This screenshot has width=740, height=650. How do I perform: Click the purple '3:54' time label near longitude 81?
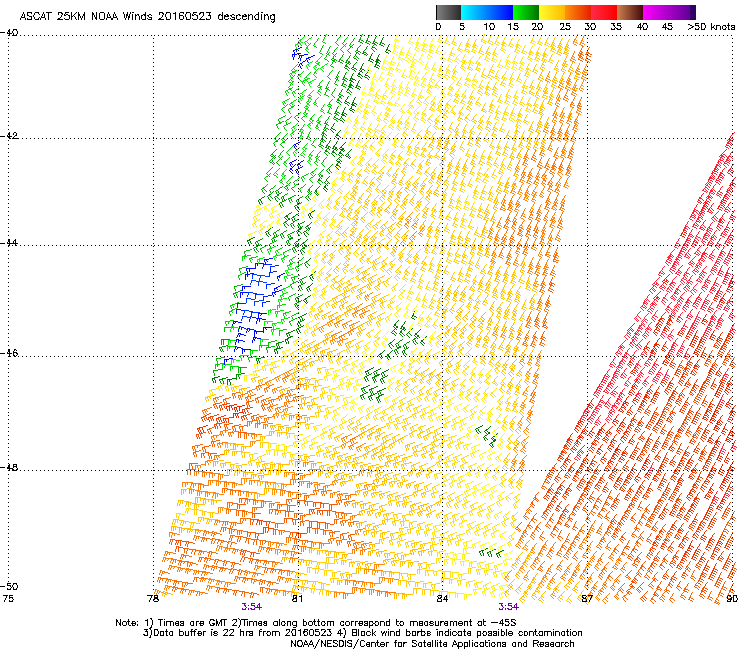click(252, 607)
